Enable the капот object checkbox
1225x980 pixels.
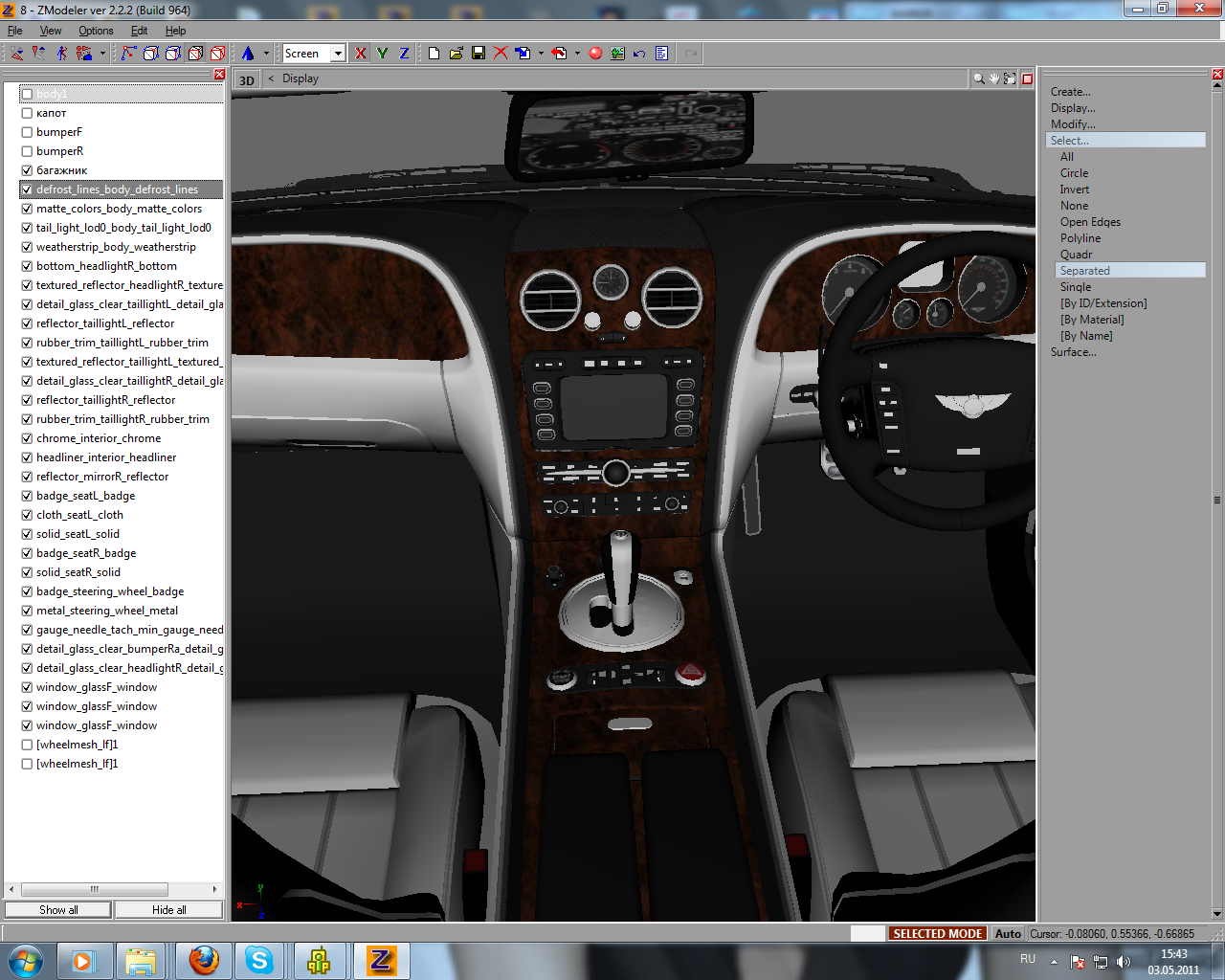click(x=27, y=113)
